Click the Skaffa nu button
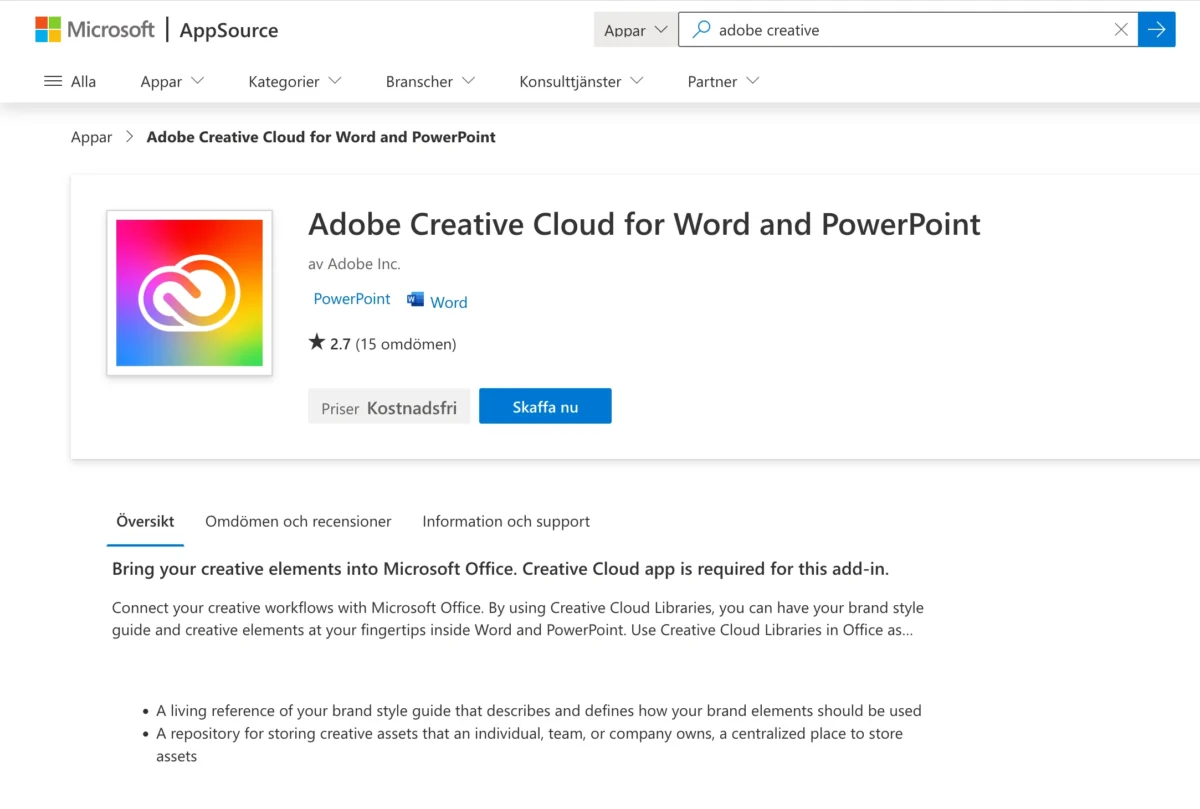This screenshot has width=1200, height=809. (545, 406)
